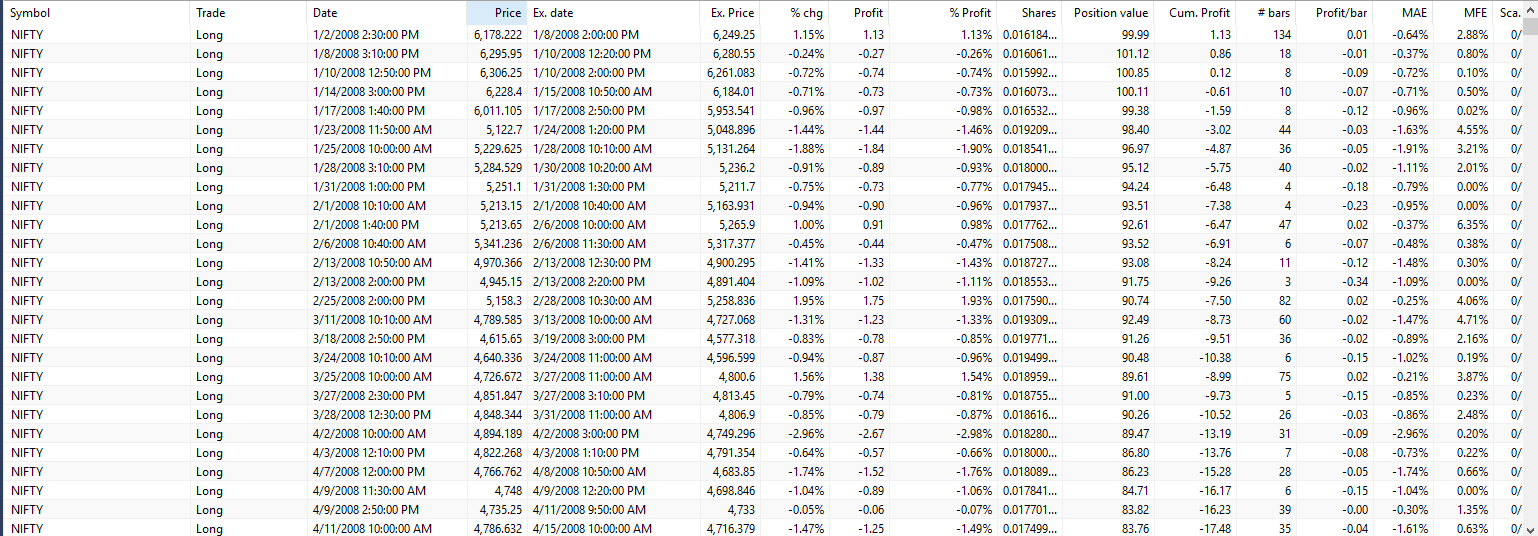This screenshot has width=1538, height=536.
Task: Click the scrollbar's bottom down arrow
Action: [x=1530, y=528]
